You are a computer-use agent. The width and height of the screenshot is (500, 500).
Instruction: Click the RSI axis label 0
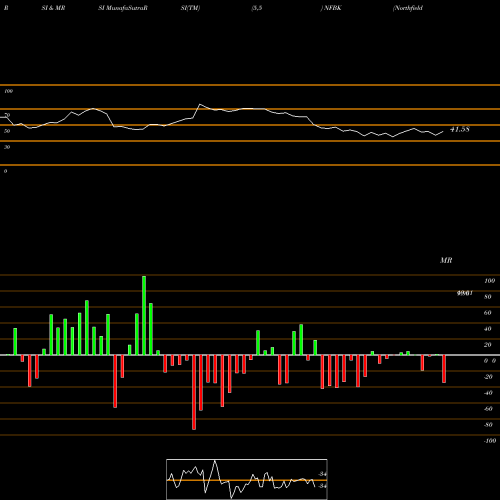5,171
